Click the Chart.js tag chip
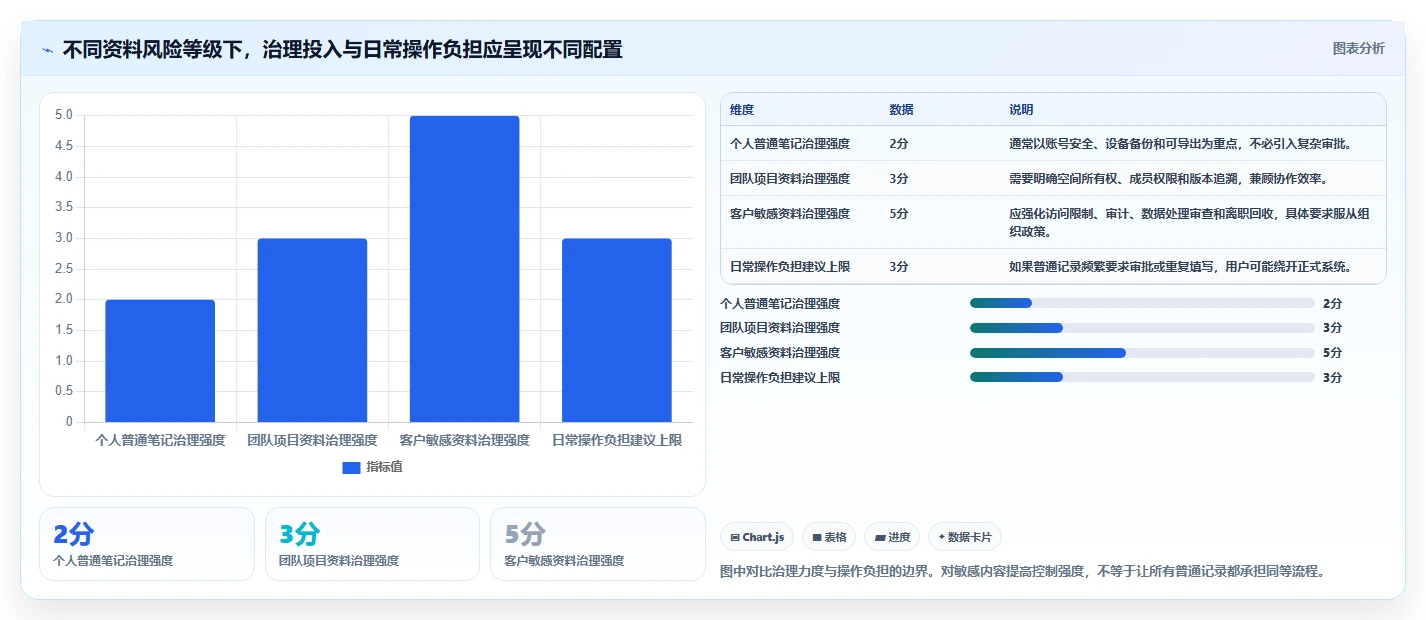The width and height of the screenshot is (1426, 620). (x=757, y=537)
